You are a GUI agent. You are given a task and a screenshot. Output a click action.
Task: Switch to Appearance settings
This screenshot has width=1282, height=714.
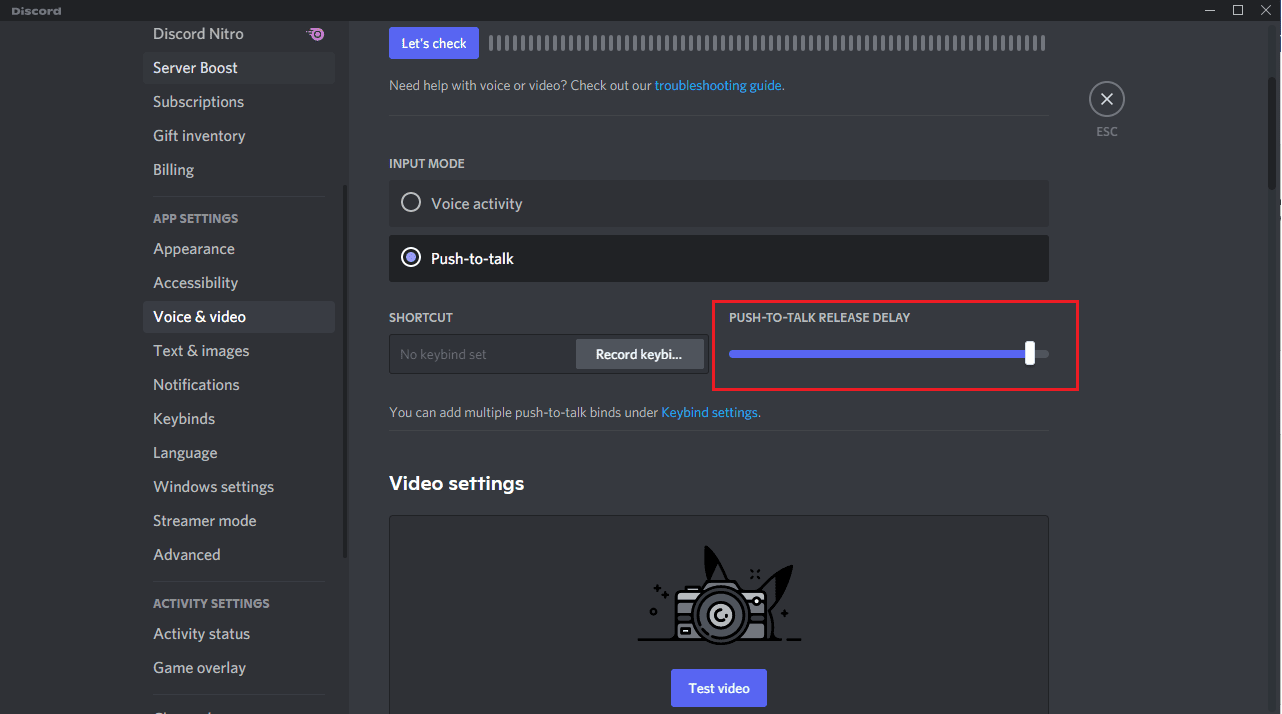pos(194,248)
